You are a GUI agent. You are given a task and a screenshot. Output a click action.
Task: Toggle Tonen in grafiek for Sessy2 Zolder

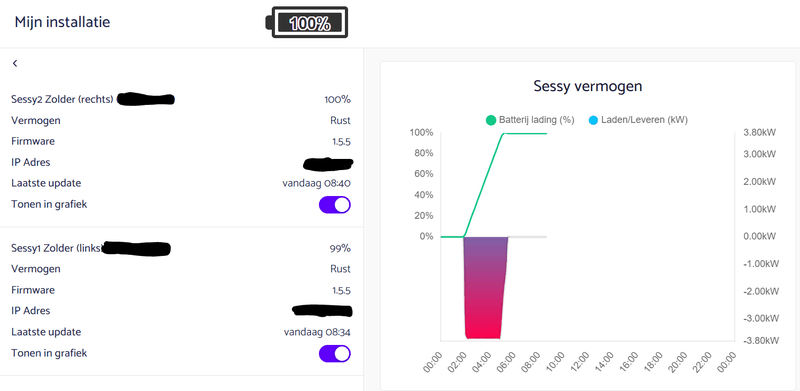pyautogui.click(x=335, y=205)
